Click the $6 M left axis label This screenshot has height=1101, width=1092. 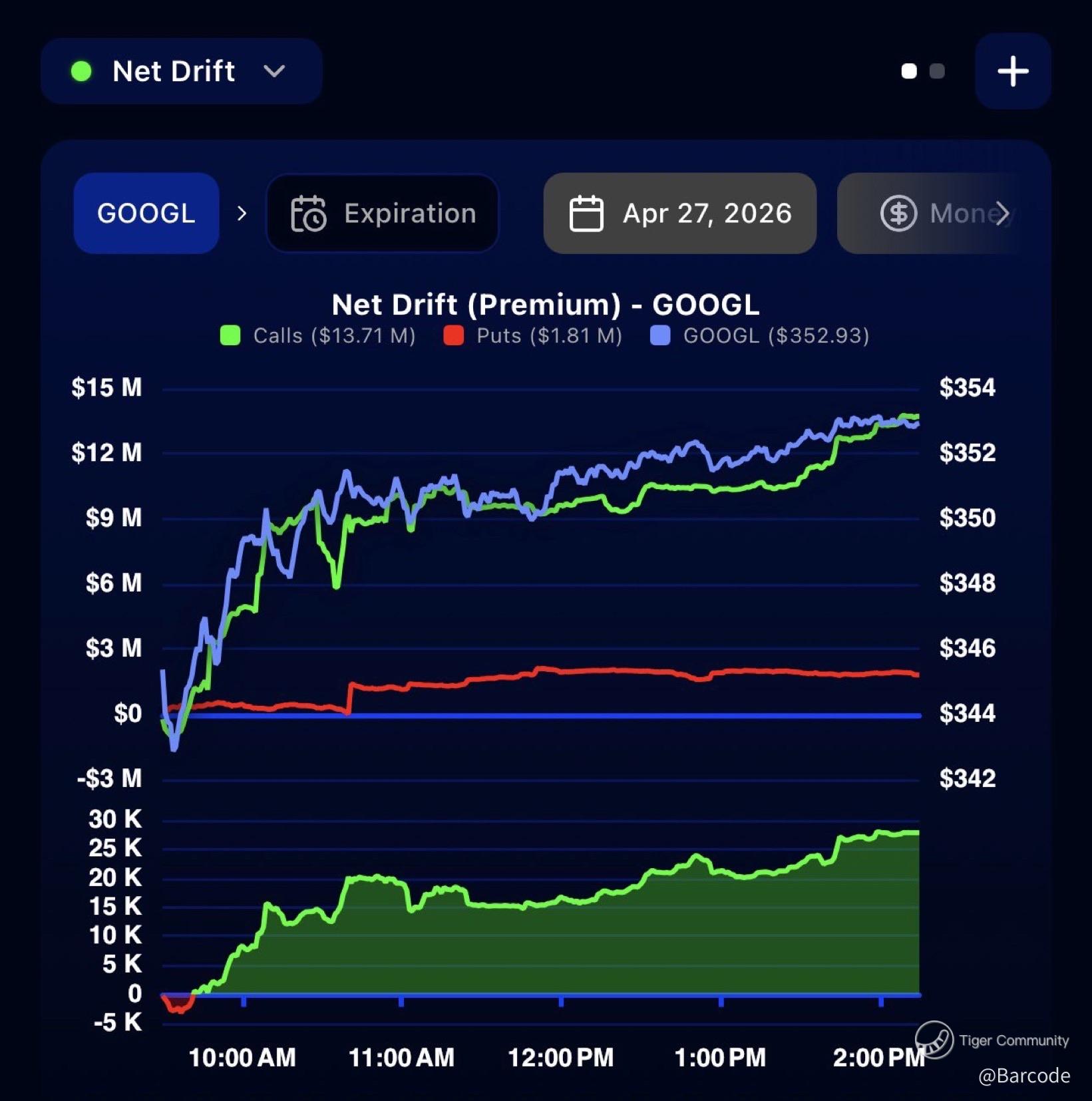[114, 583]
